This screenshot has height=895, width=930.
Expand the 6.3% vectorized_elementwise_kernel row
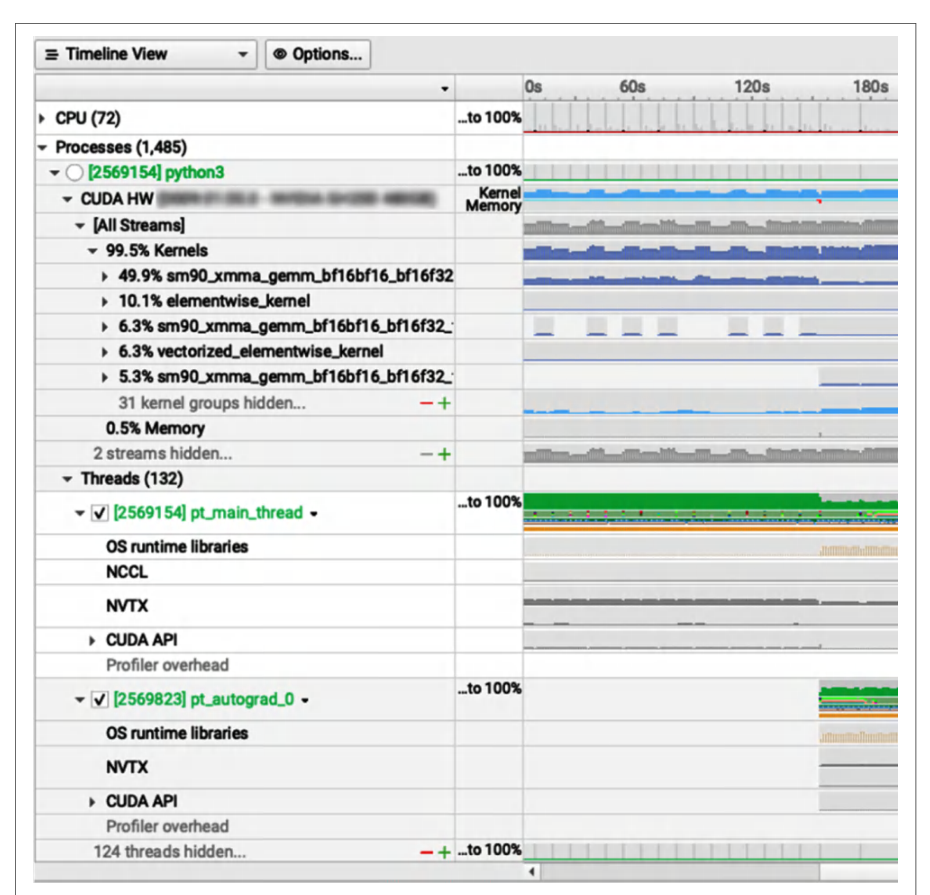pos(105,352)
